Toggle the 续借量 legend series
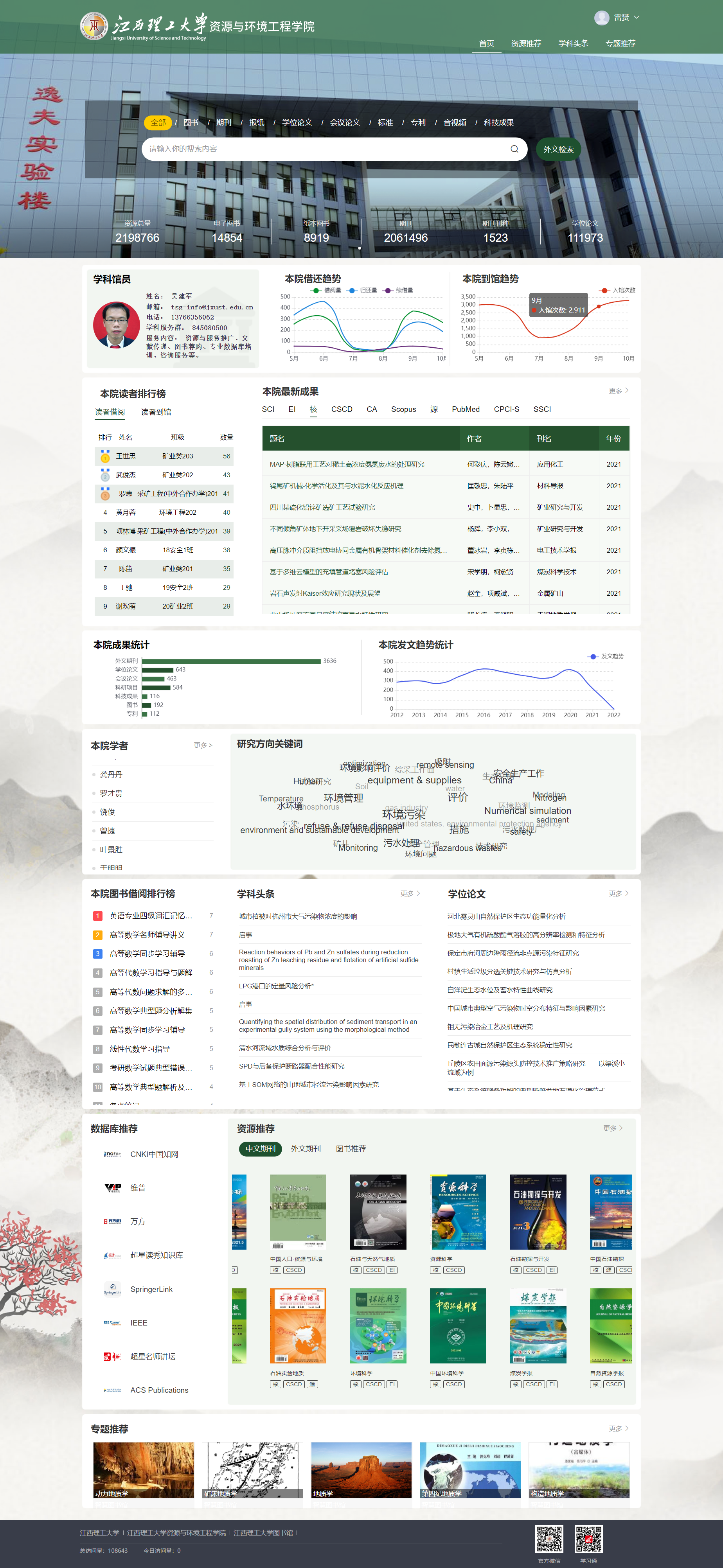The width and height of the screenshot is (723, 1568). point(398,290)
